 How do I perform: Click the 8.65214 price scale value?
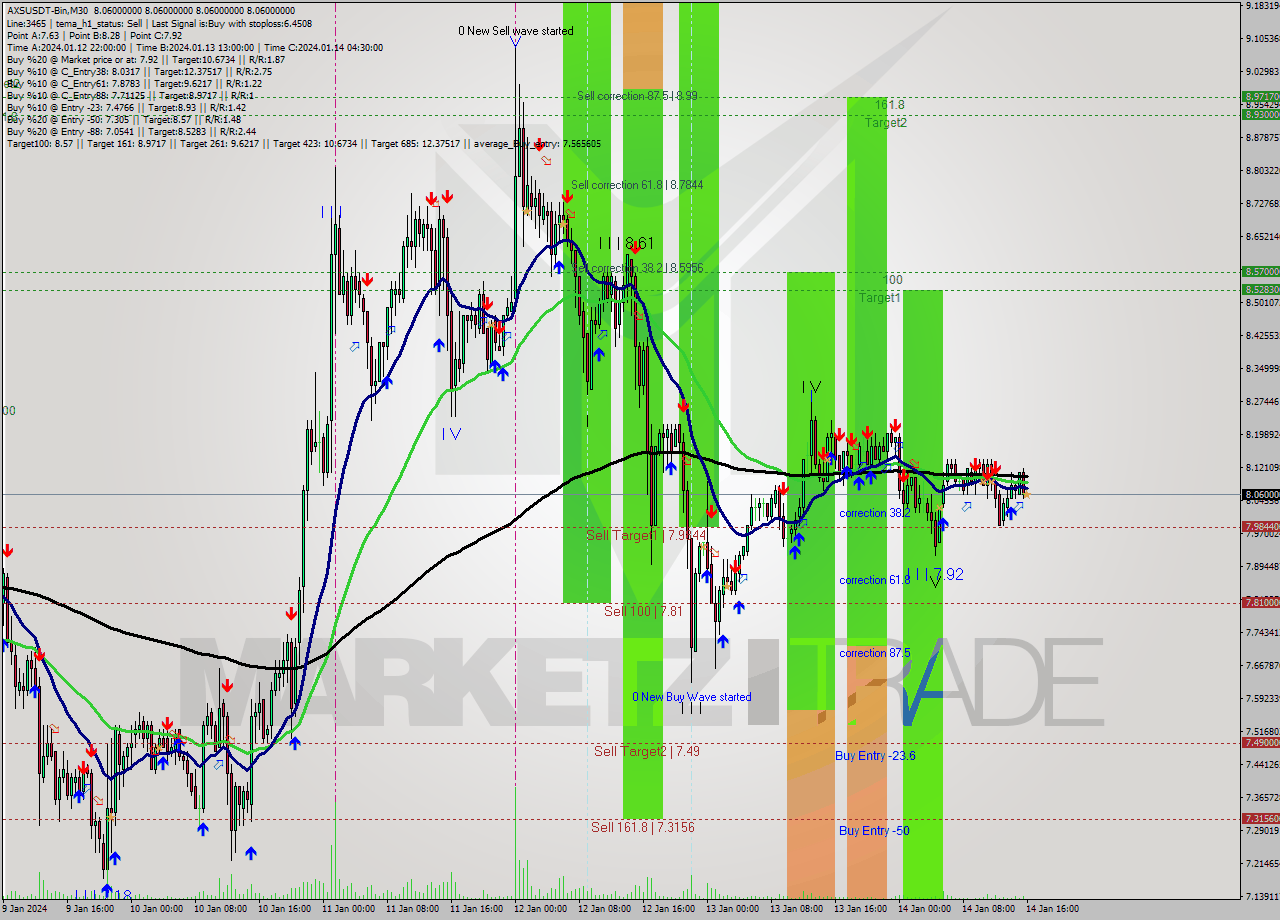pos(1262,236)
